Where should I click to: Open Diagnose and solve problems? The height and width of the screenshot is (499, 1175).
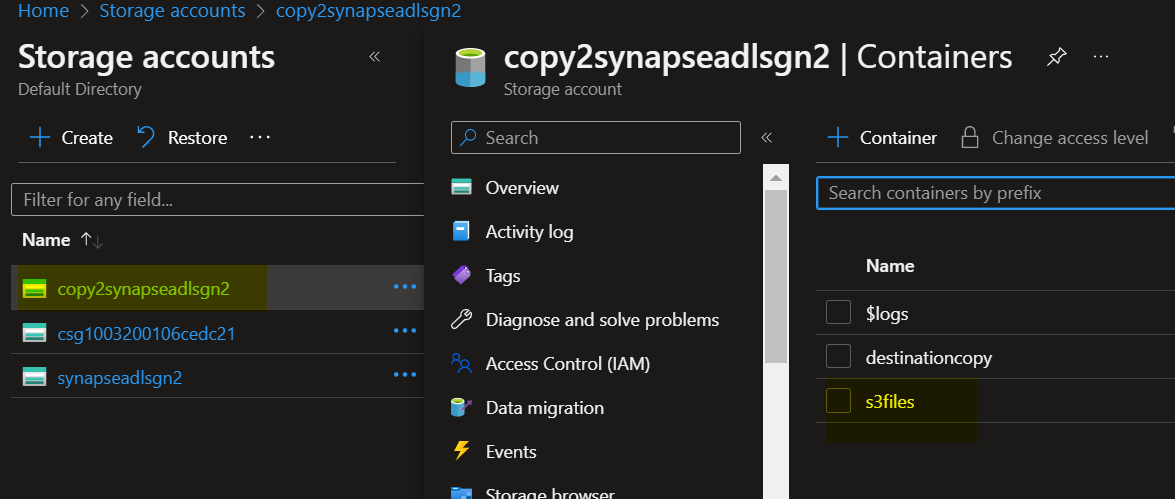coord(602,320)
